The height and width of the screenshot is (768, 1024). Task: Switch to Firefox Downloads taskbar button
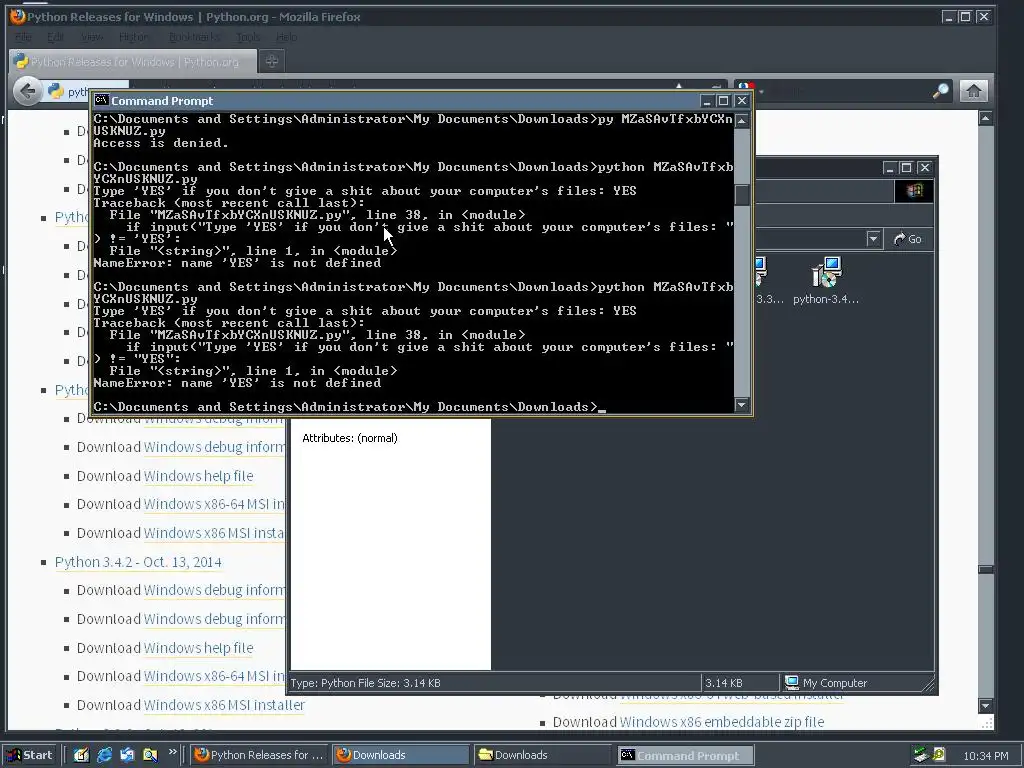tap(400, 755)
